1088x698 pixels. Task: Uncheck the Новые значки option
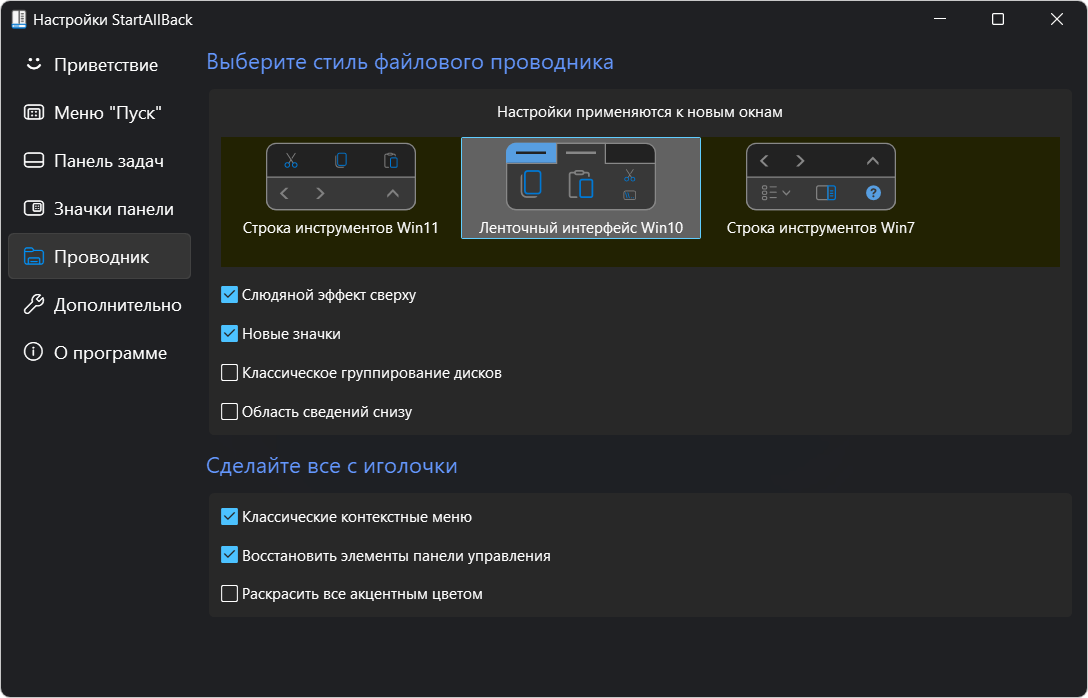(x=229, y=334)
